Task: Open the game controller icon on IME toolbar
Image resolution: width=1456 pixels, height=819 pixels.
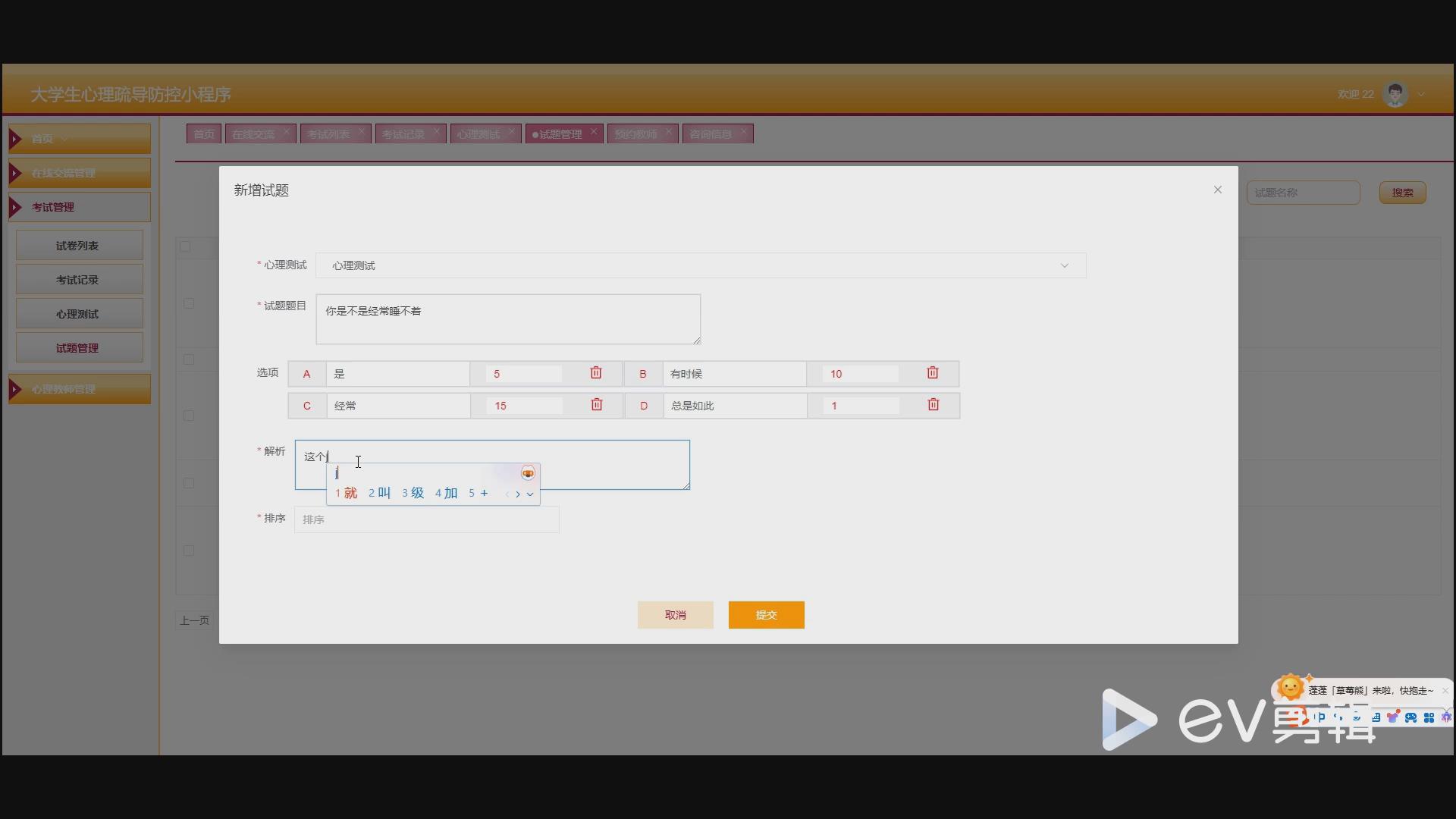Action: [x=1411, y=717]
